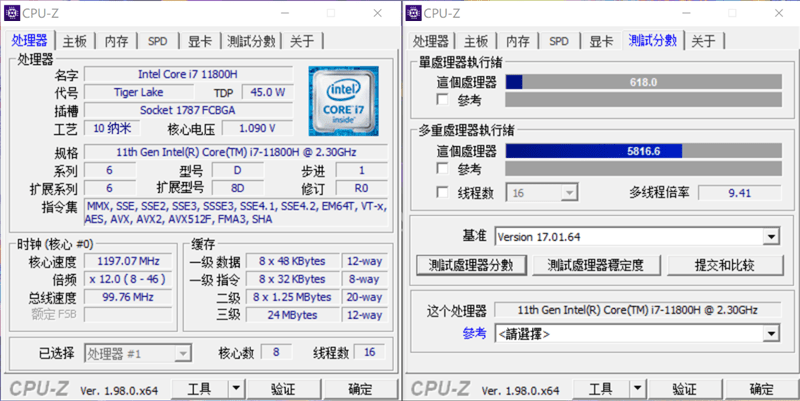Click the 工艺 value 10 纳米

(x=112, y=129)
